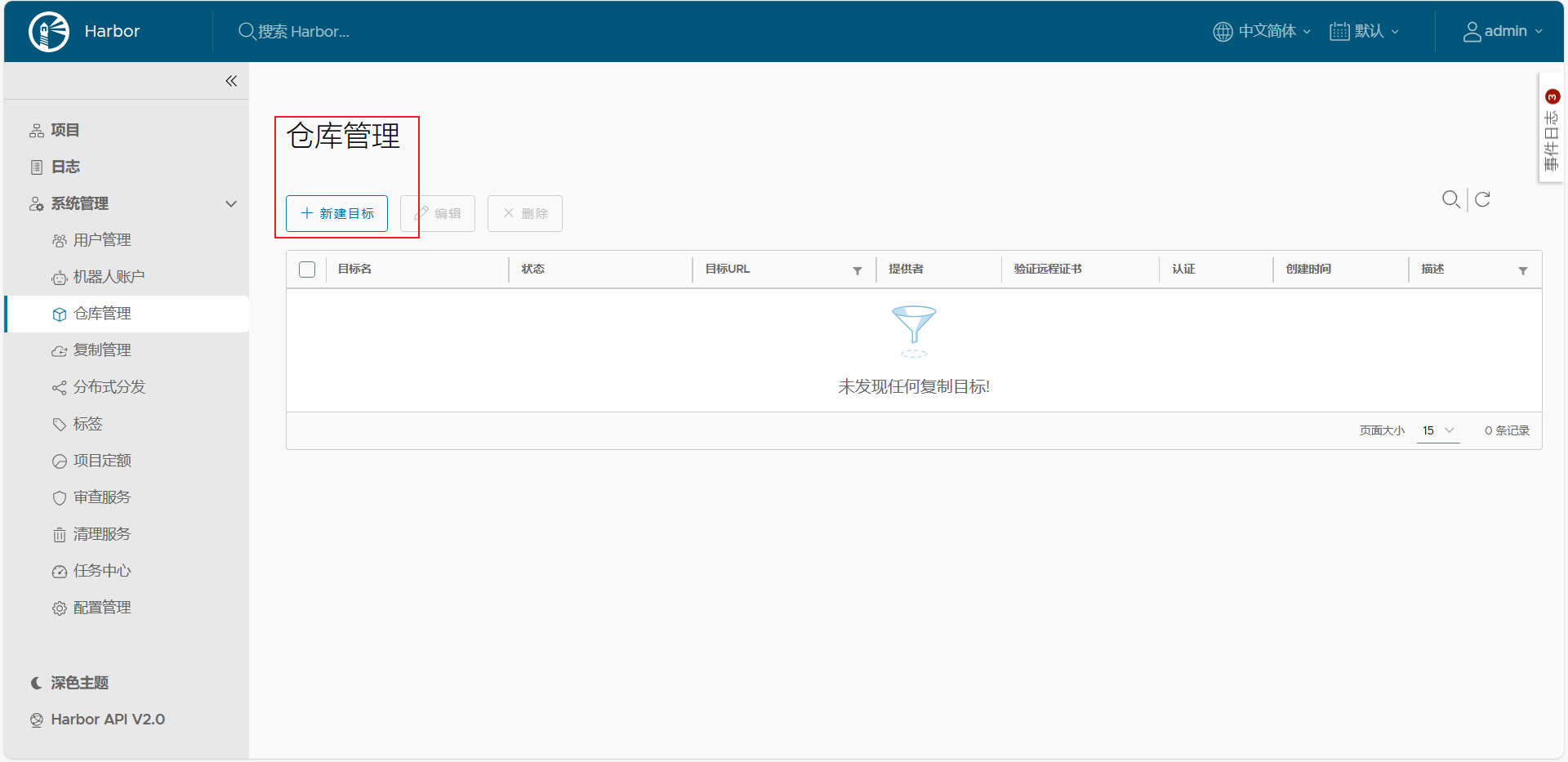Click the 0 条记录 record count
The width and height of the screenshot is (1568, 762).
pos(1507,430)
